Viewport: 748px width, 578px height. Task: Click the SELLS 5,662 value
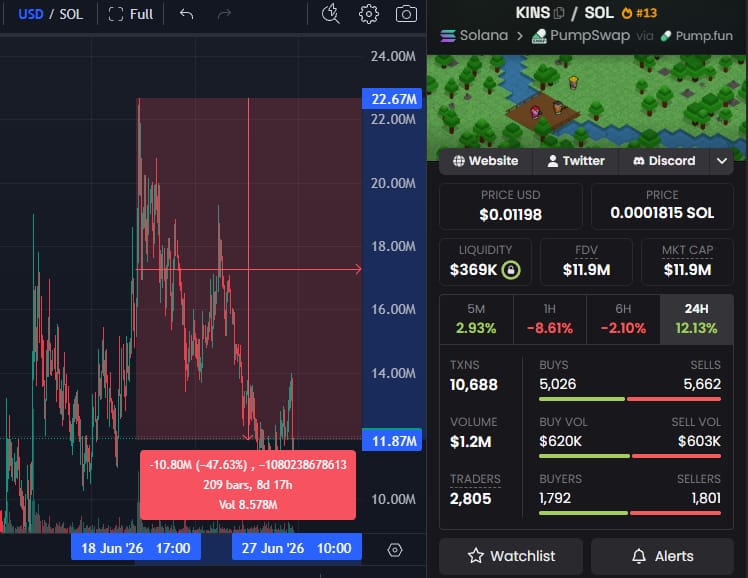702,384
